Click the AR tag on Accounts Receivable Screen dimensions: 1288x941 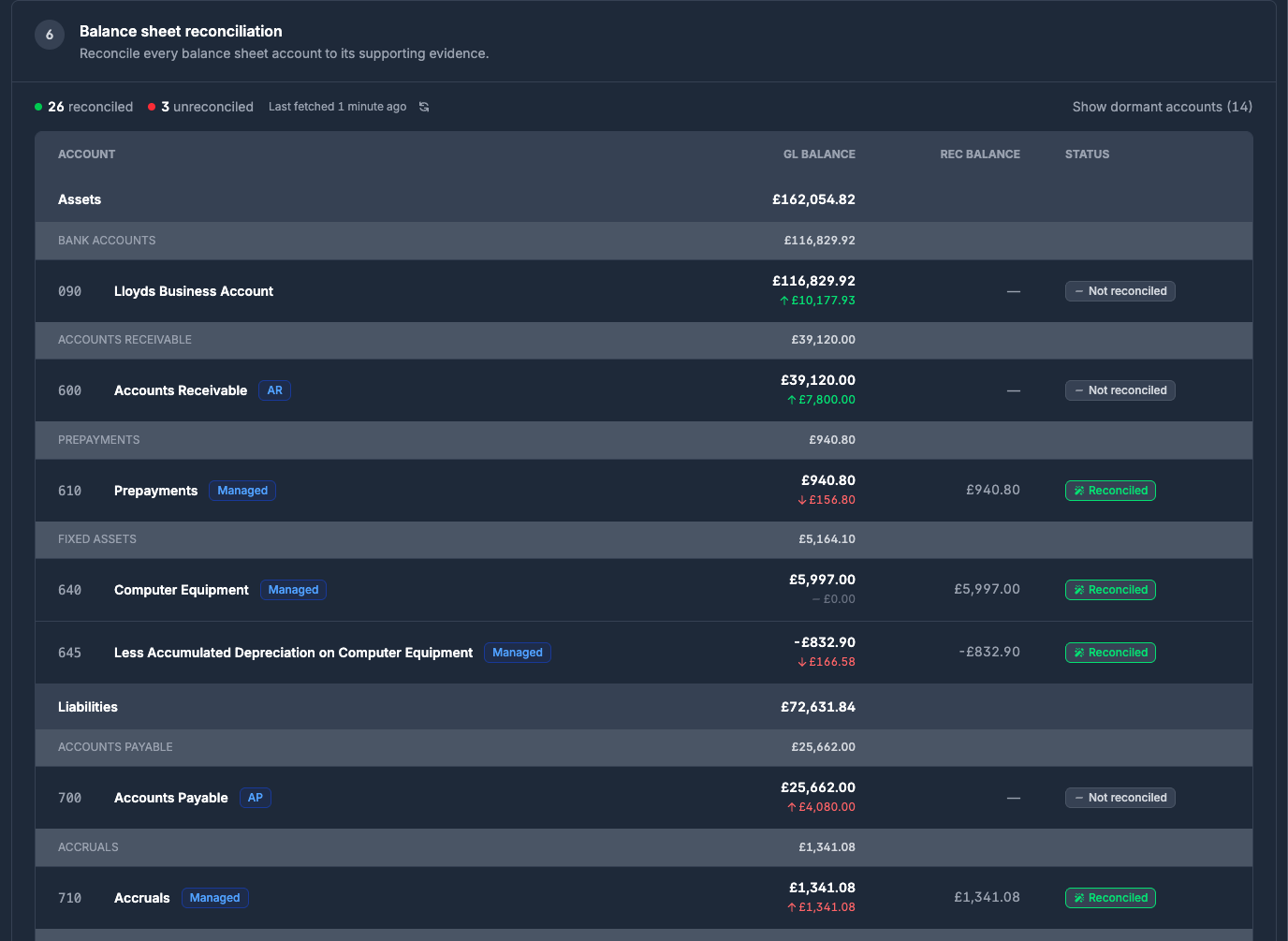click(274, 390)
